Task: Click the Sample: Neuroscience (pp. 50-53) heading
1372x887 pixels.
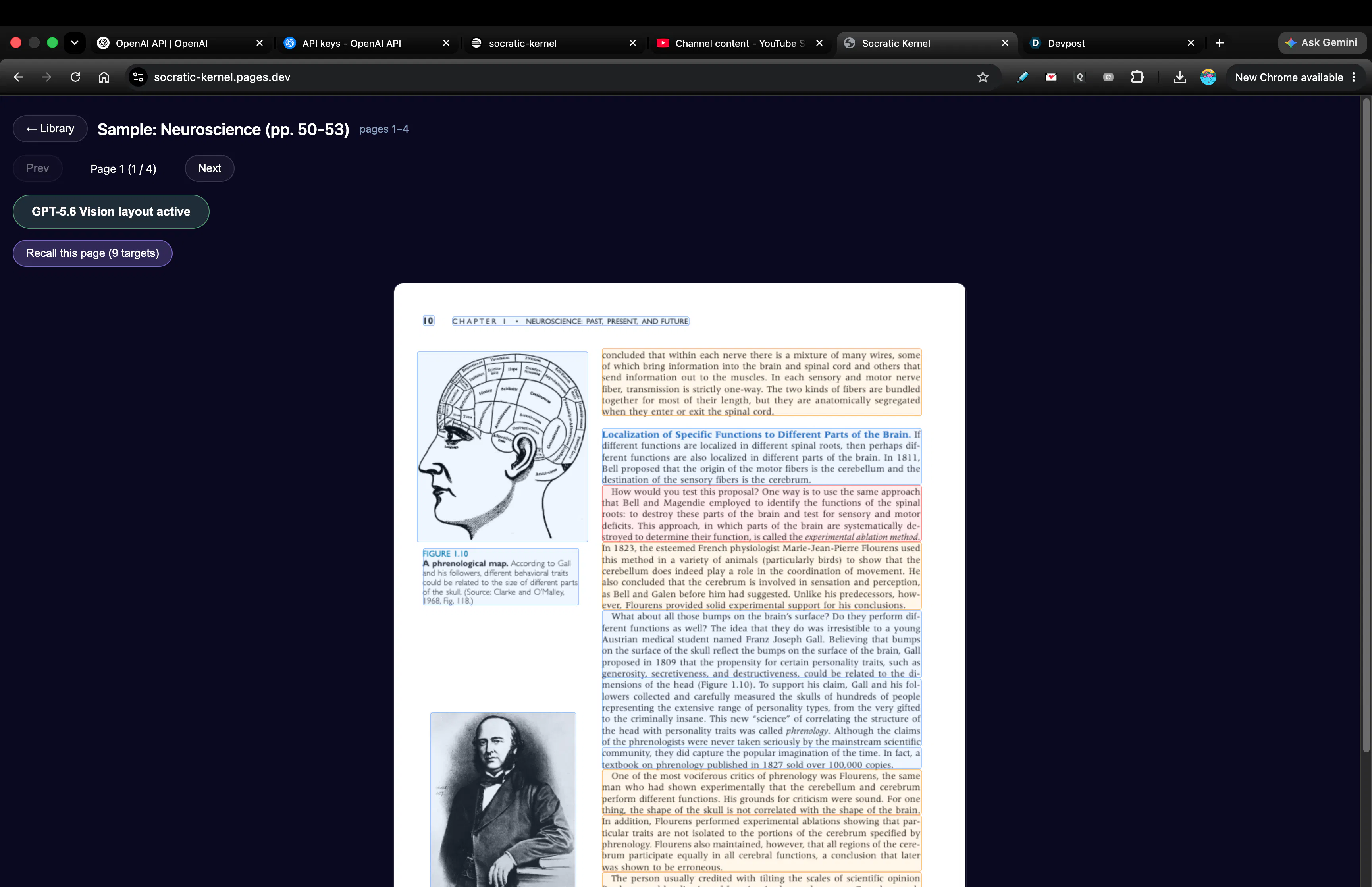Action: coord(224,129)
